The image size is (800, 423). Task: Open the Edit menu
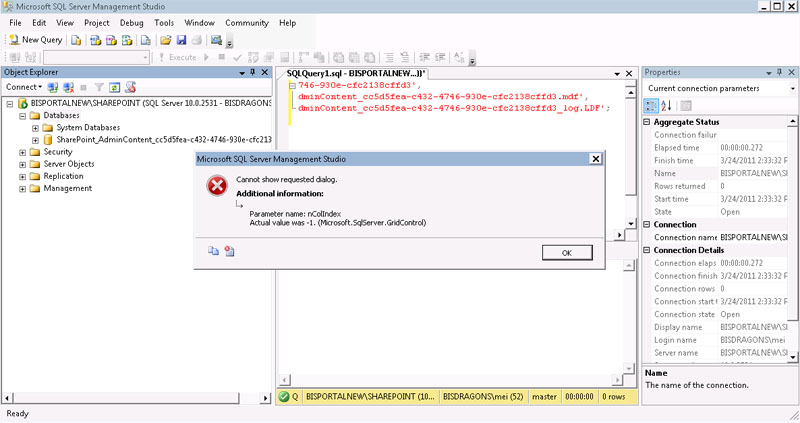[x=39, y=23]
